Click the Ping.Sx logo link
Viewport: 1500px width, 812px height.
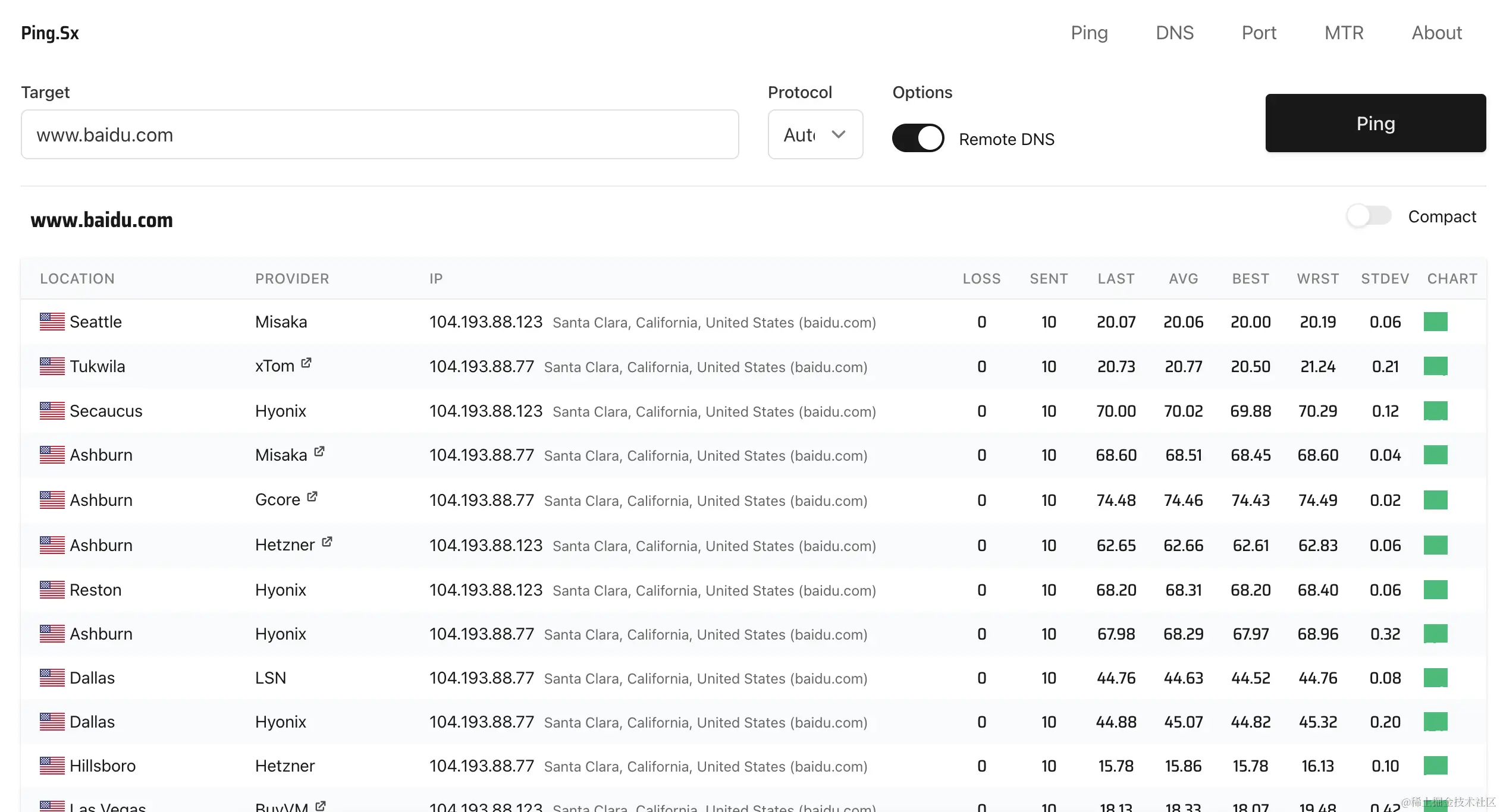[50, 33]
